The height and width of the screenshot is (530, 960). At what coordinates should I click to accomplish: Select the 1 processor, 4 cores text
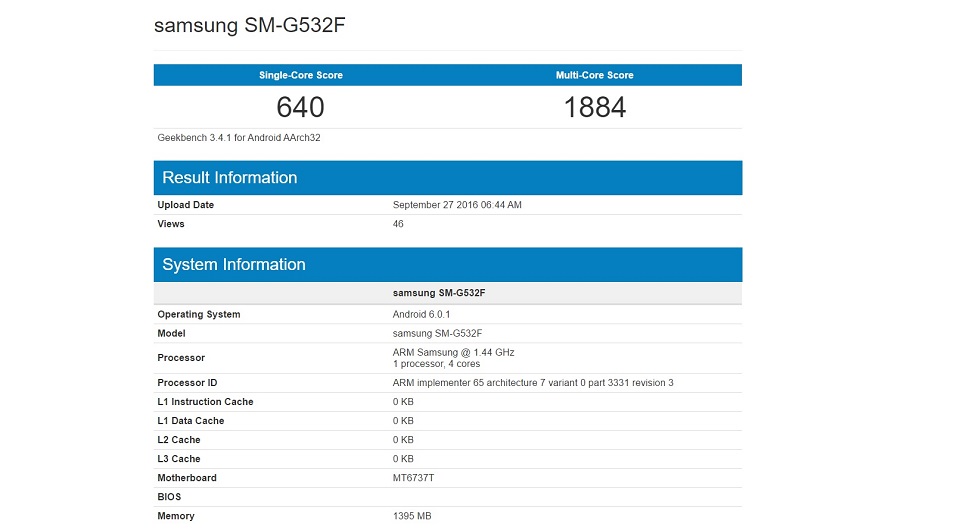pos(437,364)
